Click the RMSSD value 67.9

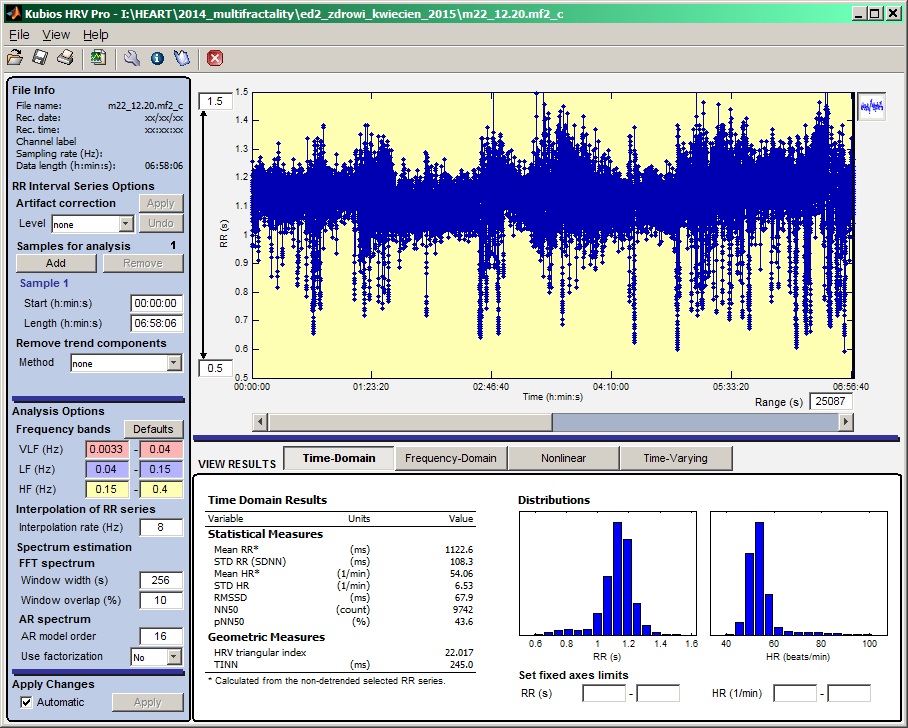(464, 598)
